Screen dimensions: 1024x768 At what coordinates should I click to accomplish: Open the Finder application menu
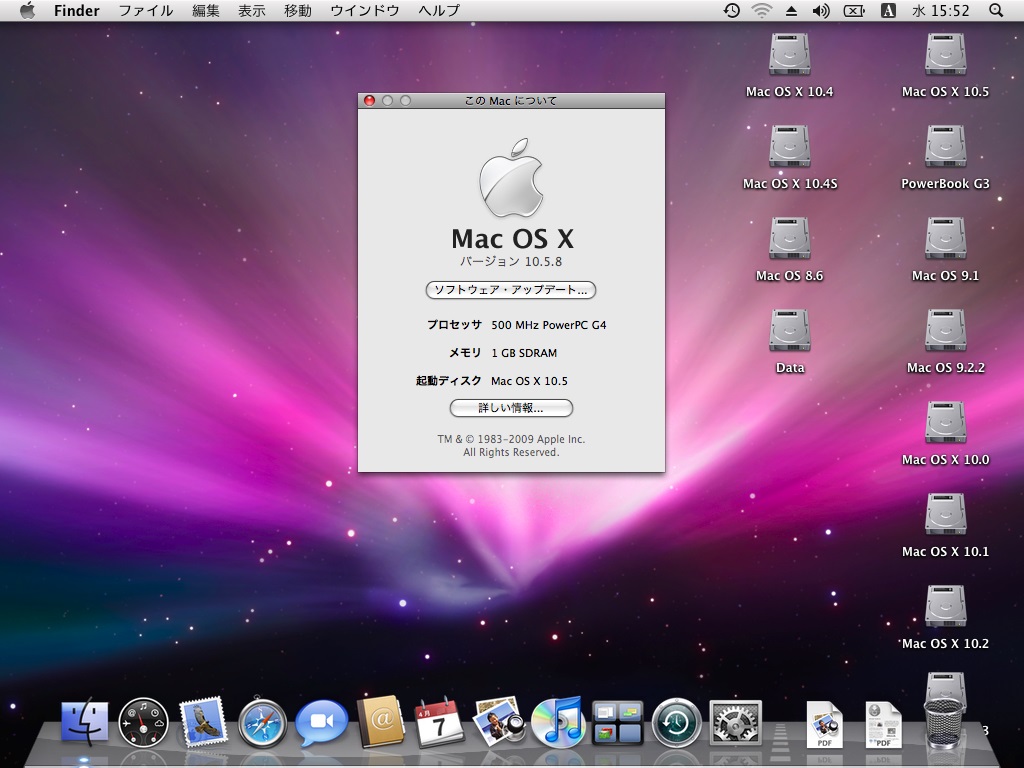[76, 10]
